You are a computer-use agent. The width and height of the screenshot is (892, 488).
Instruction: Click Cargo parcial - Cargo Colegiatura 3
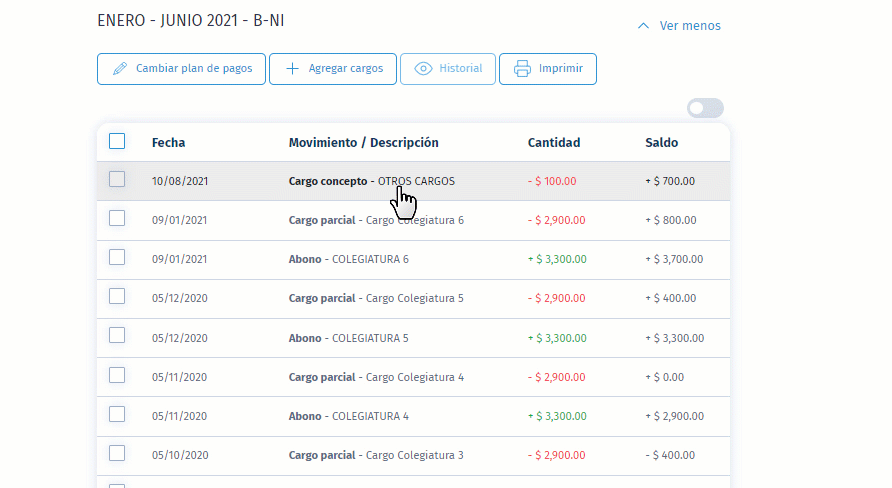(376, 456)
